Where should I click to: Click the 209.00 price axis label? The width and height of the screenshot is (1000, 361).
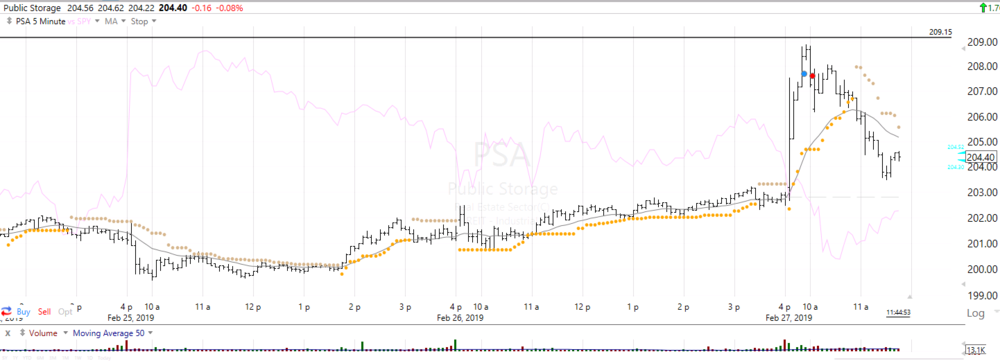click(x=982, y=42)
